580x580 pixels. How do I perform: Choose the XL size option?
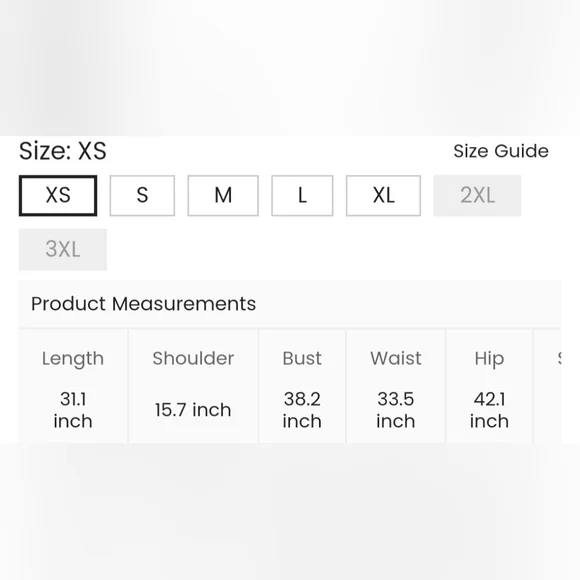(383, 195)
